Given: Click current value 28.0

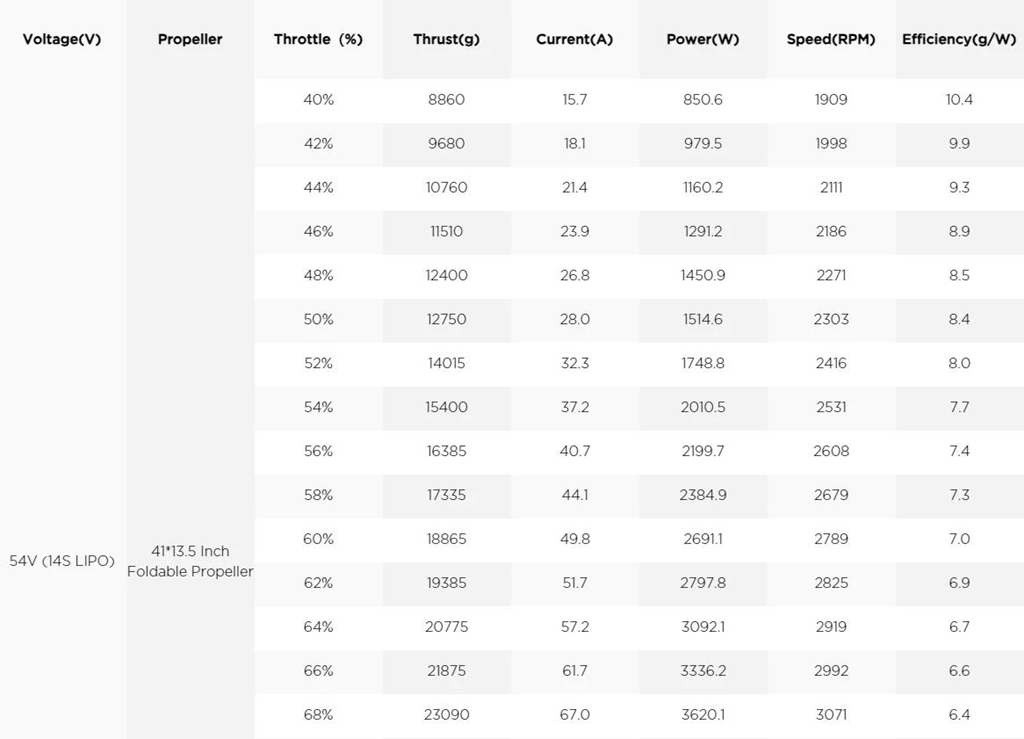Looking at the screenshot, I should [575, 319].
